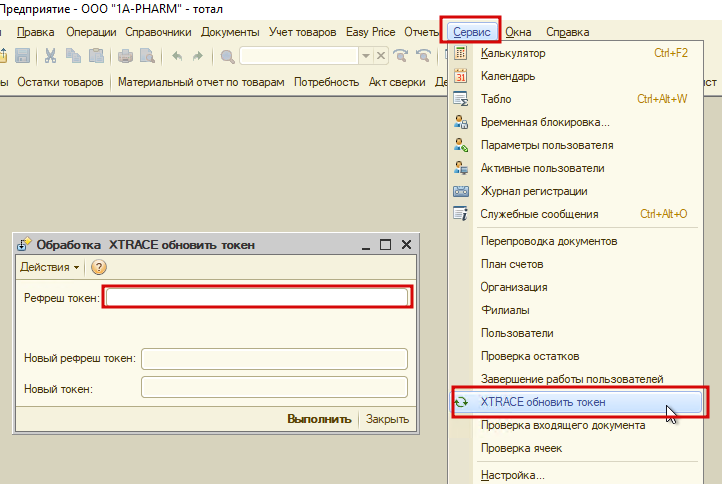
Task: Select Проверка ячеек menu entry
Action: (576, 448)
